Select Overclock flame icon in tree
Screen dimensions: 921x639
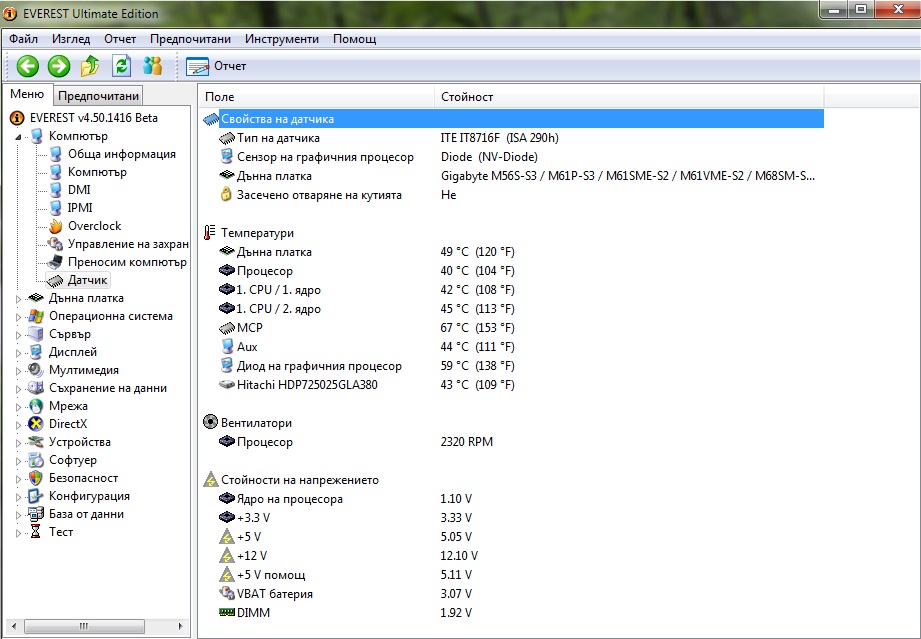[57, 226]
